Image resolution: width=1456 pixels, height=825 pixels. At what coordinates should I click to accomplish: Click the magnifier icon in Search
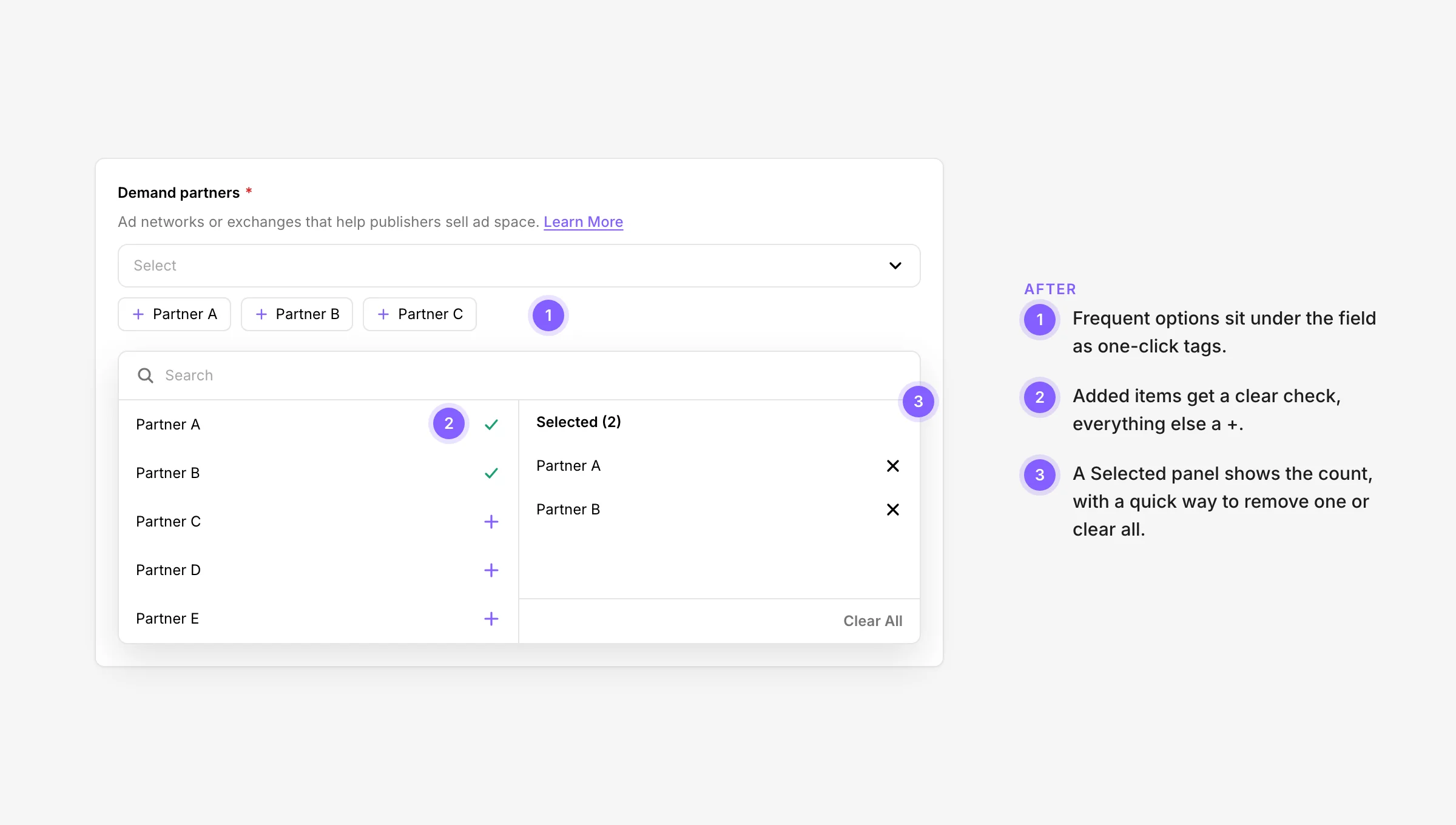pos(146,375)
